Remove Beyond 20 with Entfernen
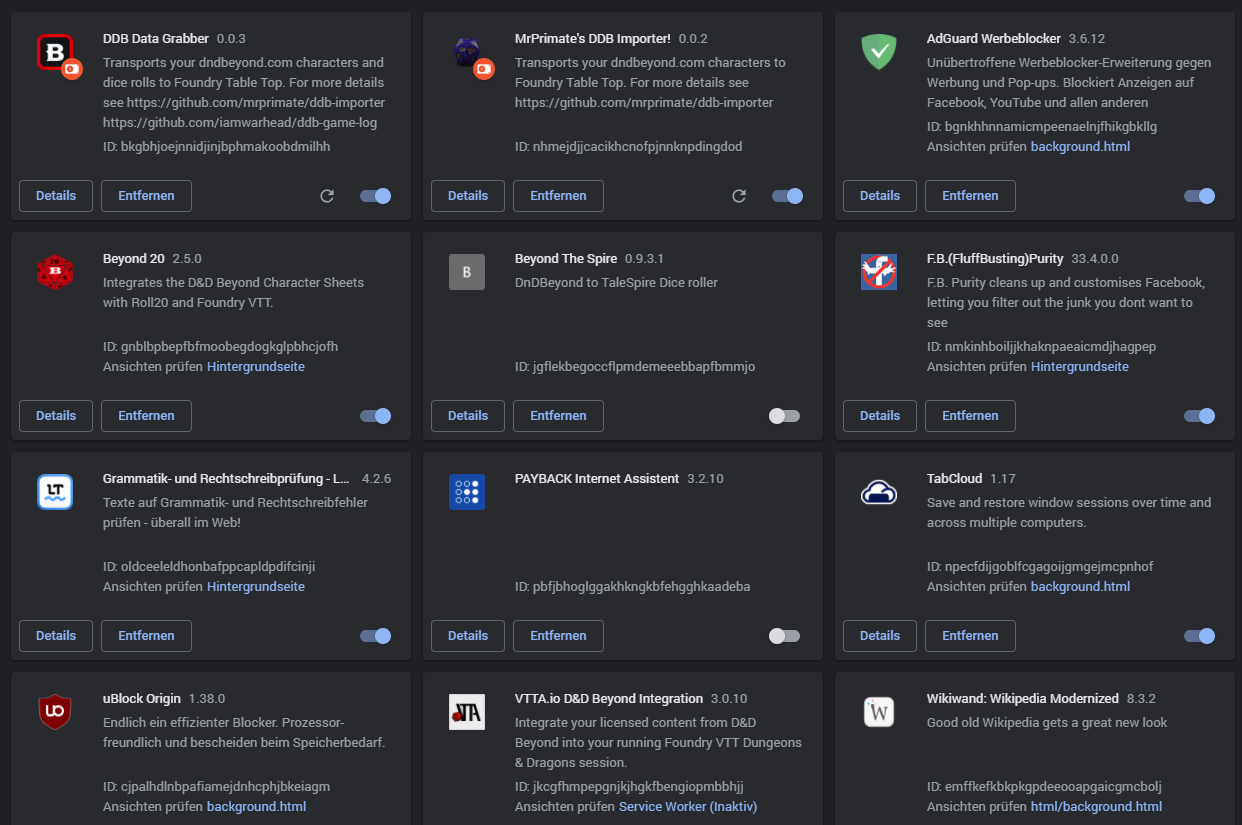 coord(146,416)
